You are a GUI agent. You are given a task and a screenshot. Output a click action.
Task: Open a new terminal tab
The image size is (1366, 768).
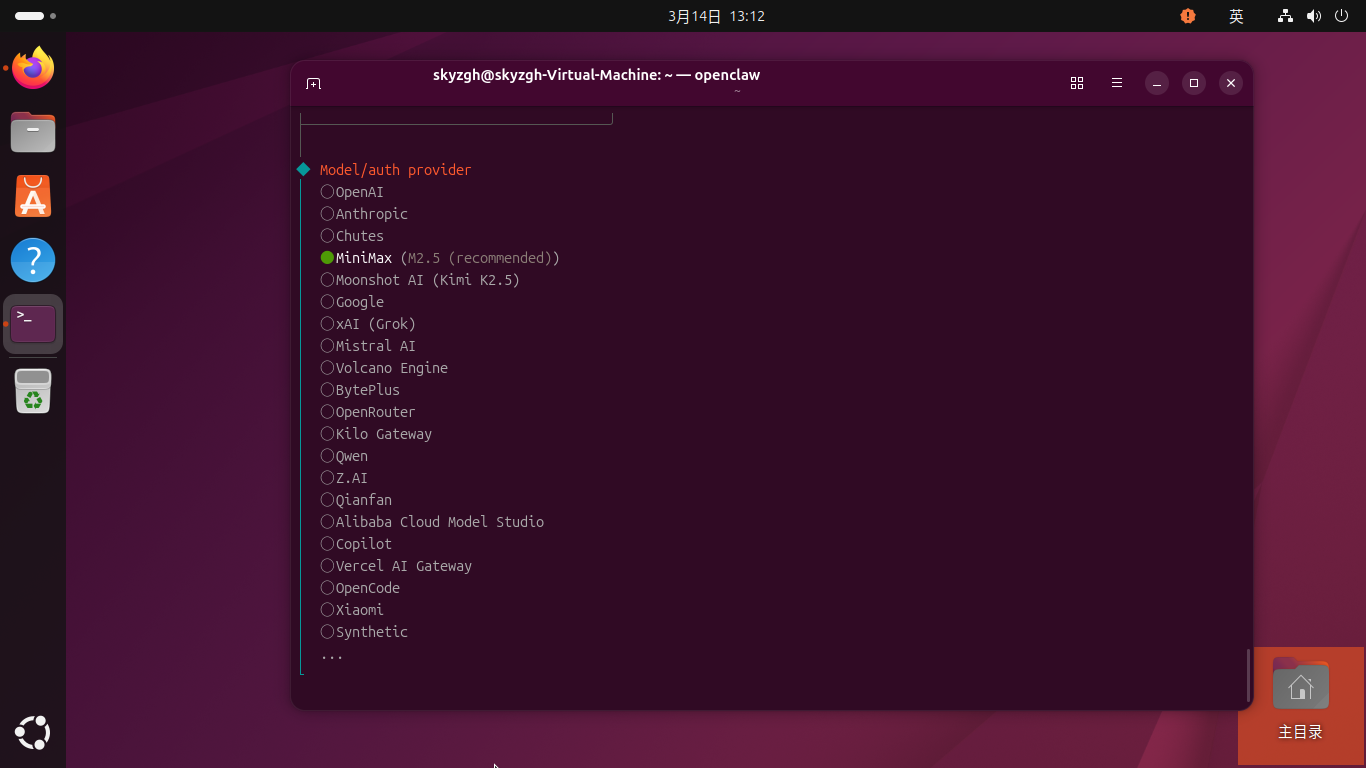313,84
